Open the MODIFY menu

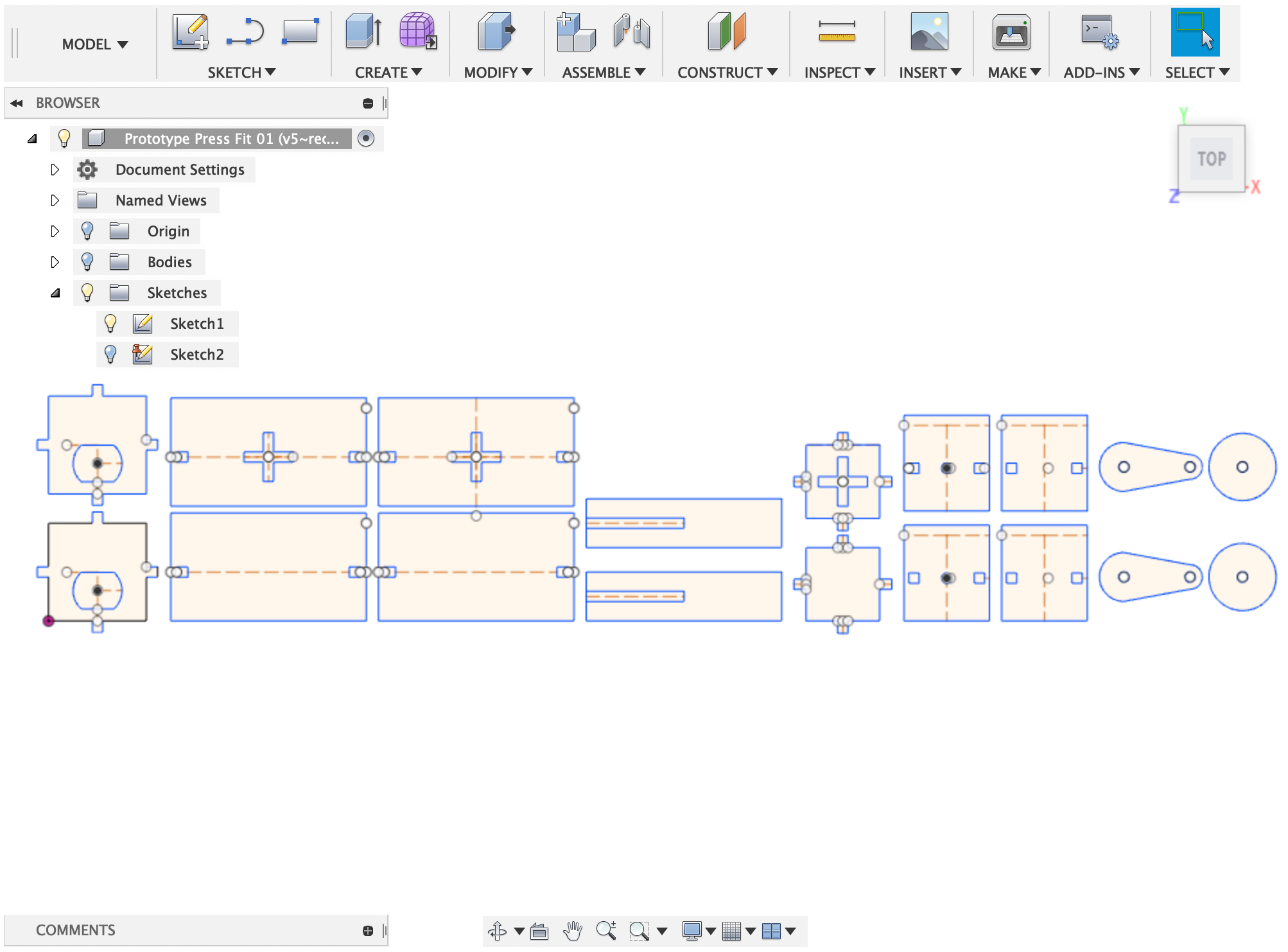click(498, 73)
